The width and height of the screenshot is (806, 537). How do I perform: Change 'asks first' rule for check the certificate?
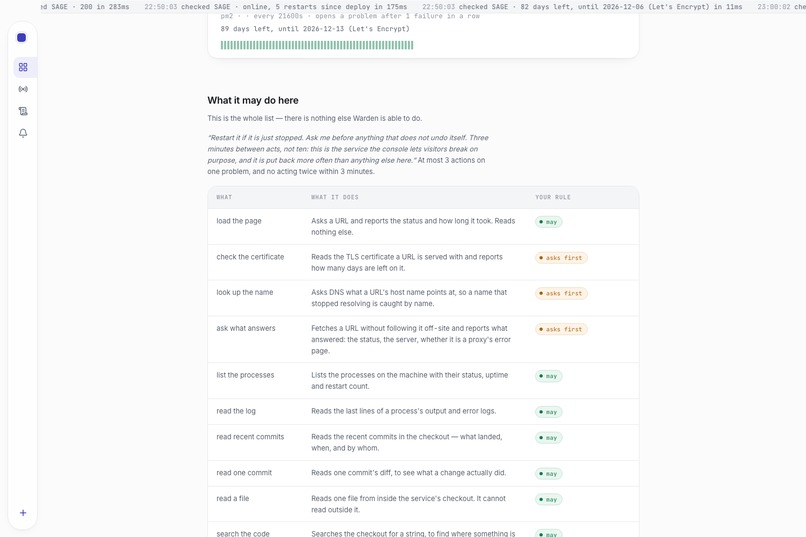click(561, 258)
